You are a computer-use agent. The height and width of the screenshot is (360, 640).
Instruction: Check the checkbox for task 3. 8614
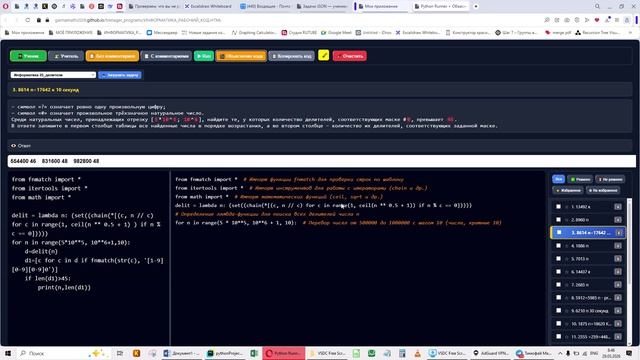click(x=559, y=232)
